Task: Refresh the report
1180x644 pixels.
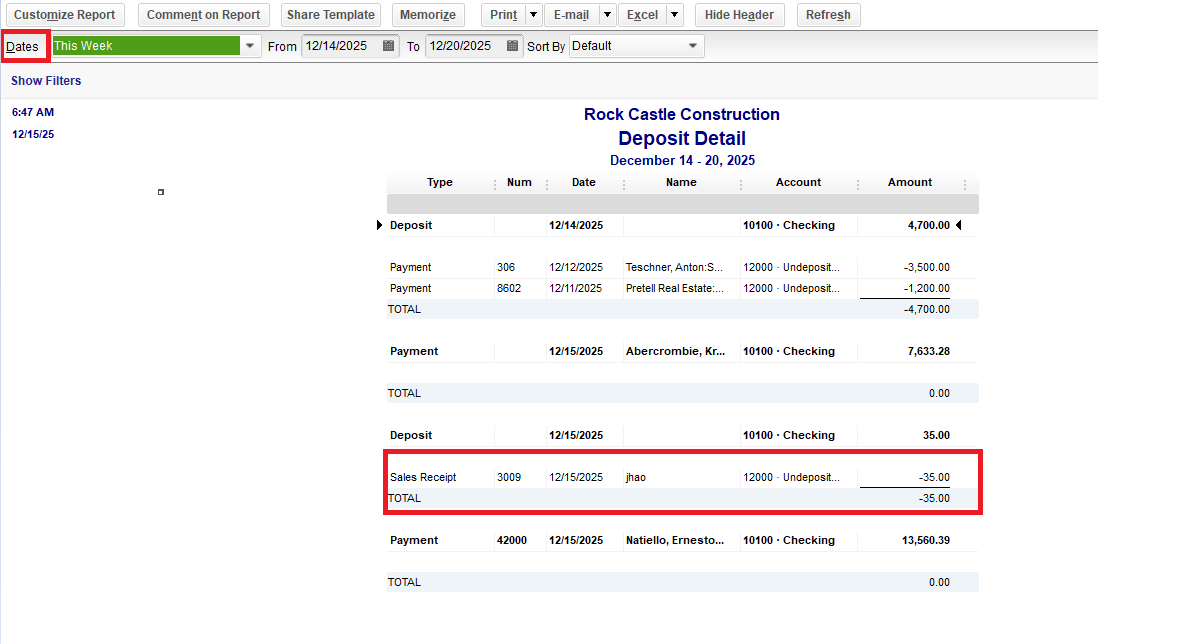Action: 828,15
